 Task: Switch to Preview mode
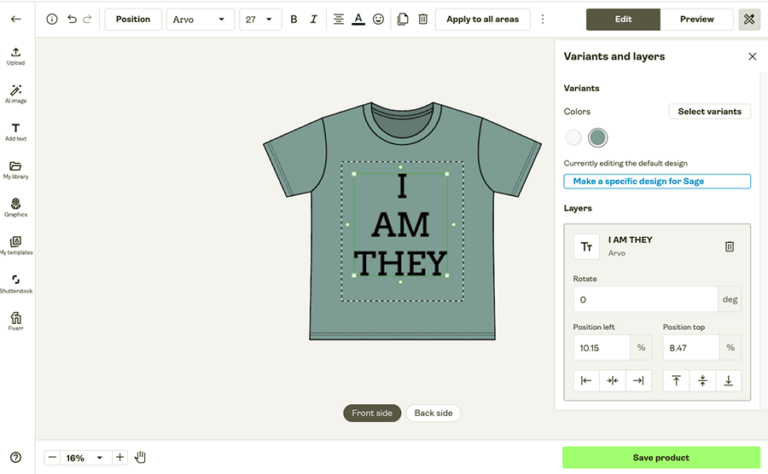[x=697, y=19]
